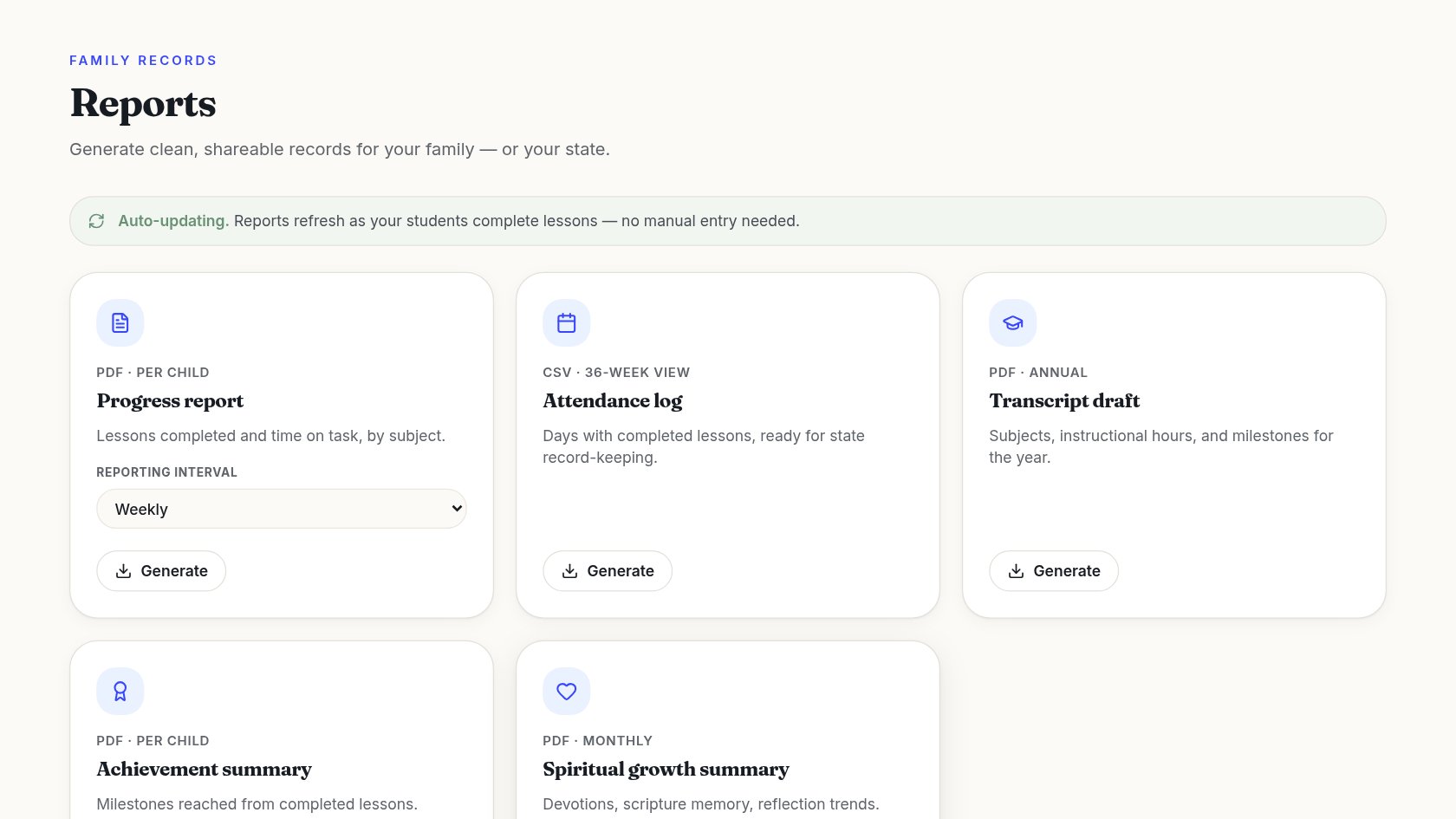Click the Family Records breadcrumb label
The width and height of the screenshot is (1456, 819).
143,61
